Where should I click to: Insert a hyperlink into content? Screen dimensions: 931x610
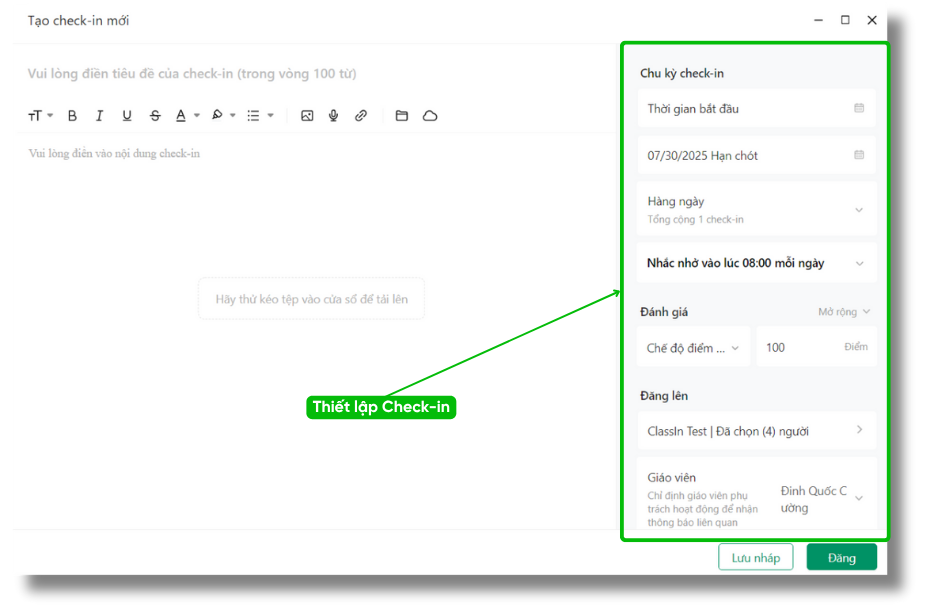point(361,116)
